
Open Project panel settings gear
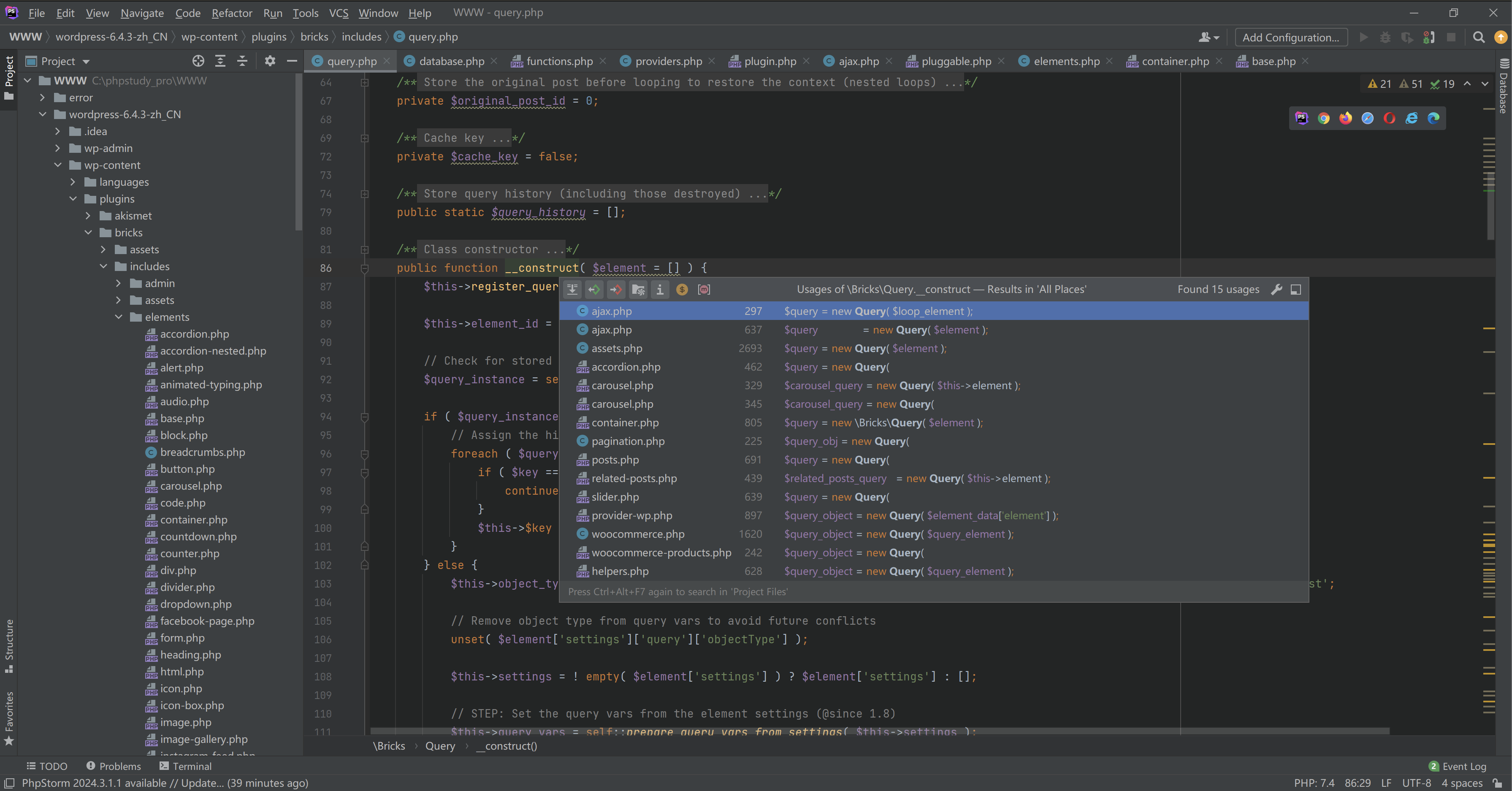[x=269, y=61]
